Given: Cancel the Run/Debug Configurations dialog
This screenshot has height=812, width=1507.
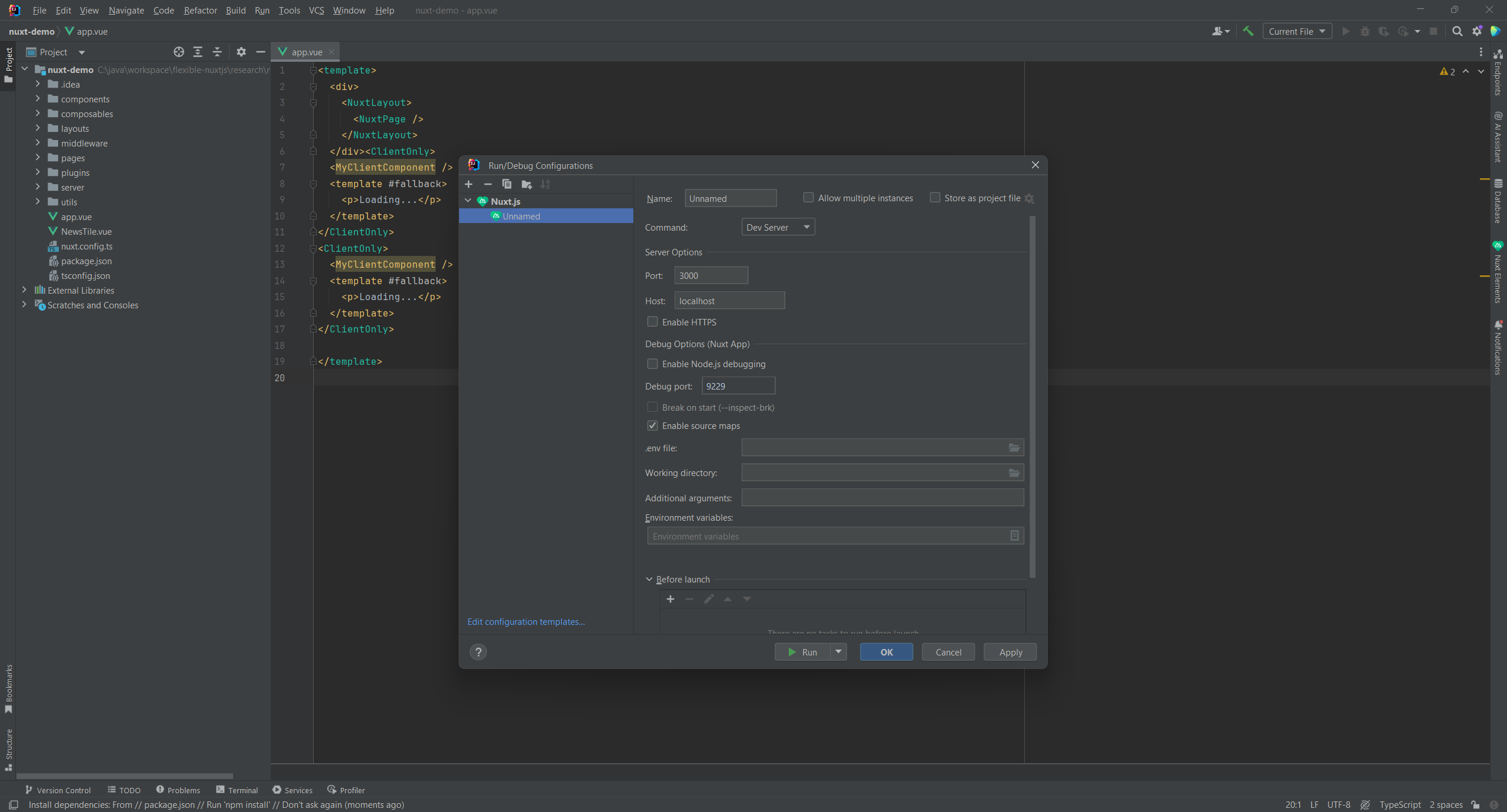Looking at the screenshot, I should pyautogui.click(x=948, y=652).
